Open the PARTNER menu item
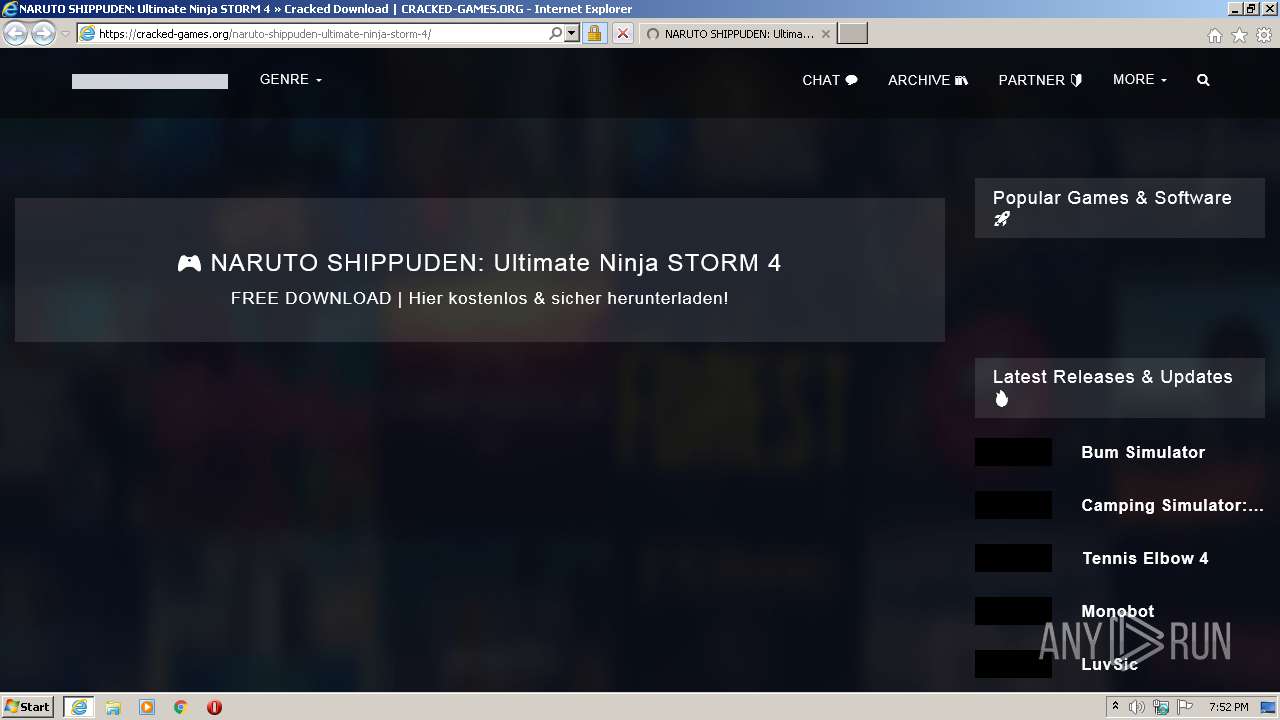This screenshot has width=1280, height=720. (x=1040, y=80)
